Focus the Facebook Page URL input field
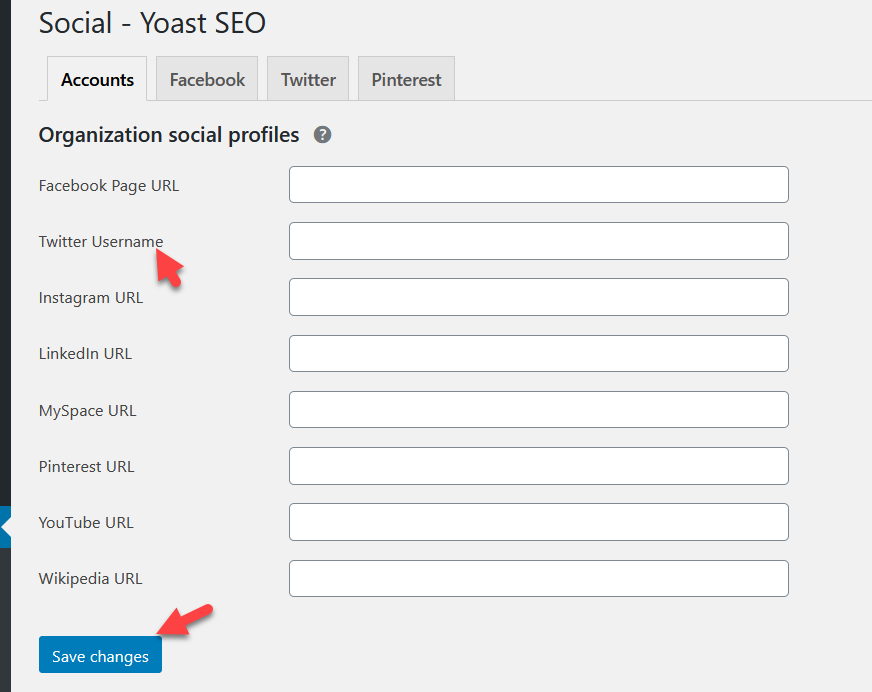Image resolution: width=872 pixels, height=692 pixels. click(x=538, y=185)
